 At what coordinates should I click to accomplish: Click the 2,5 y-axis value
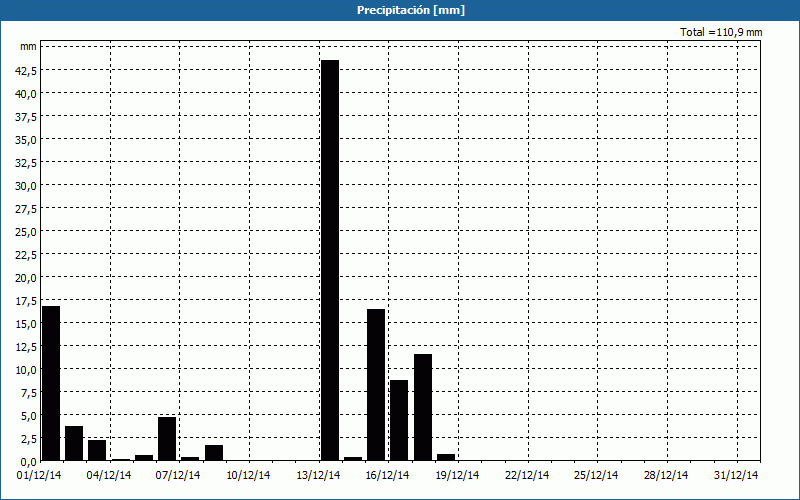(28, 438)
